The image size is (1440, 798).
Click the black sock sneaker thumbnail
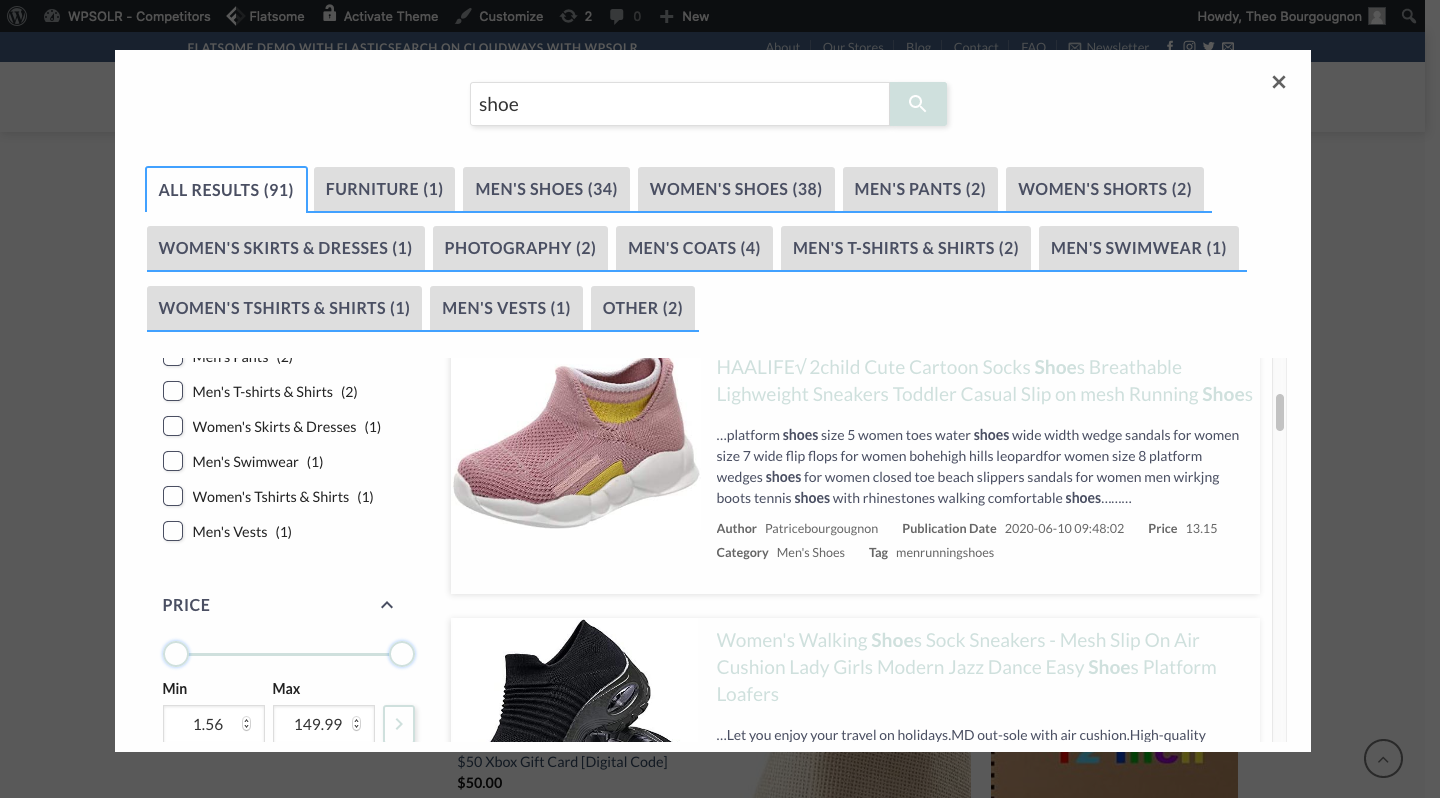click(576, 681)
